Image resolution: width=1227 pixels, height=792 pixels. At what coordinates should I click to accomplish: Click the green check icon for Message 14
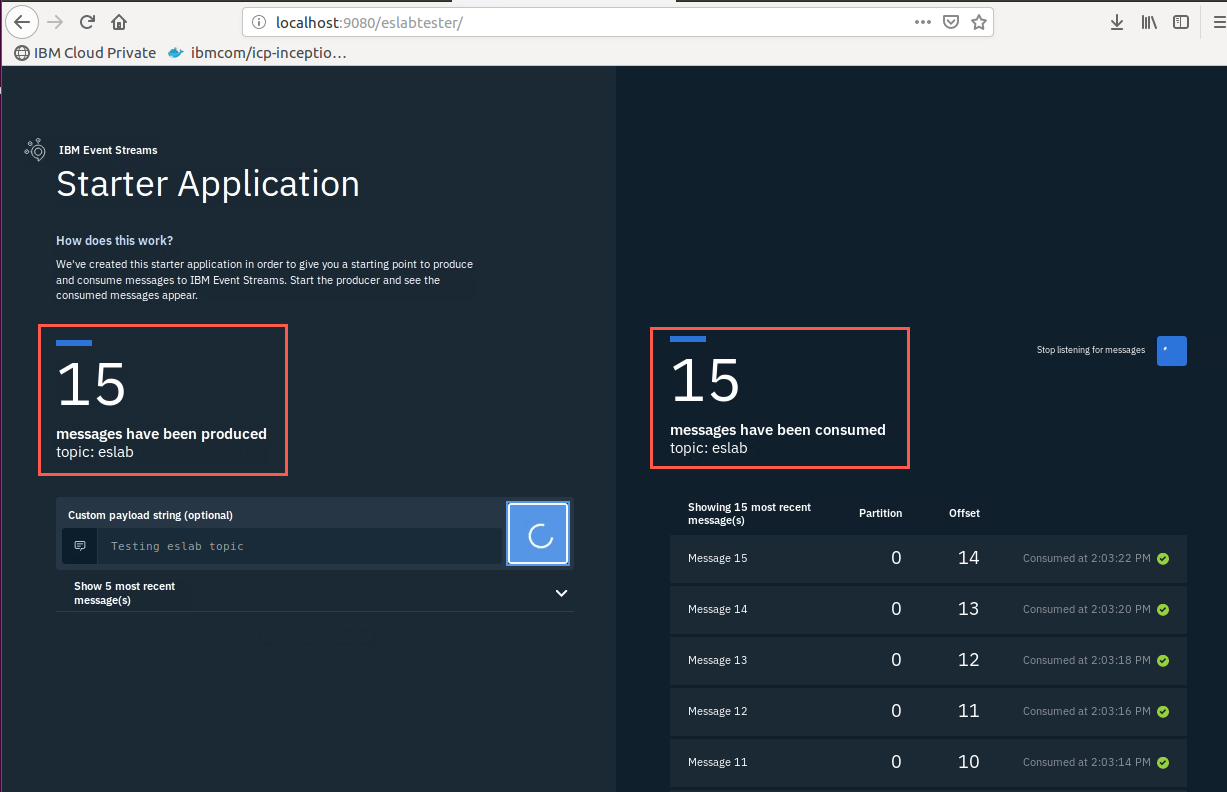(1163, 609)
